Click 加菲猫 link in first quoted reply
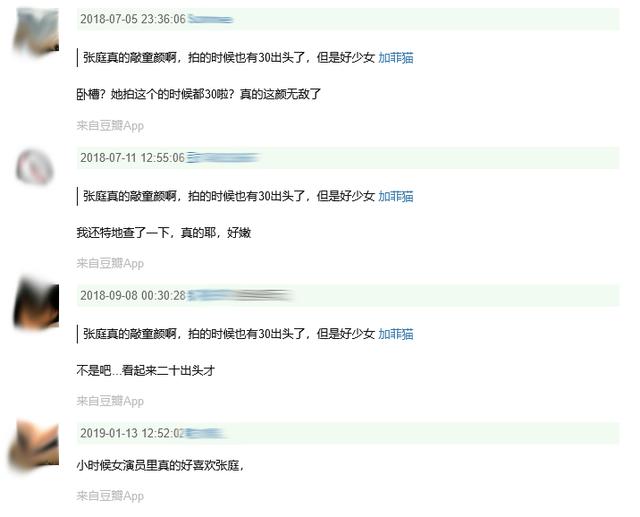 [x=396, y=58]
